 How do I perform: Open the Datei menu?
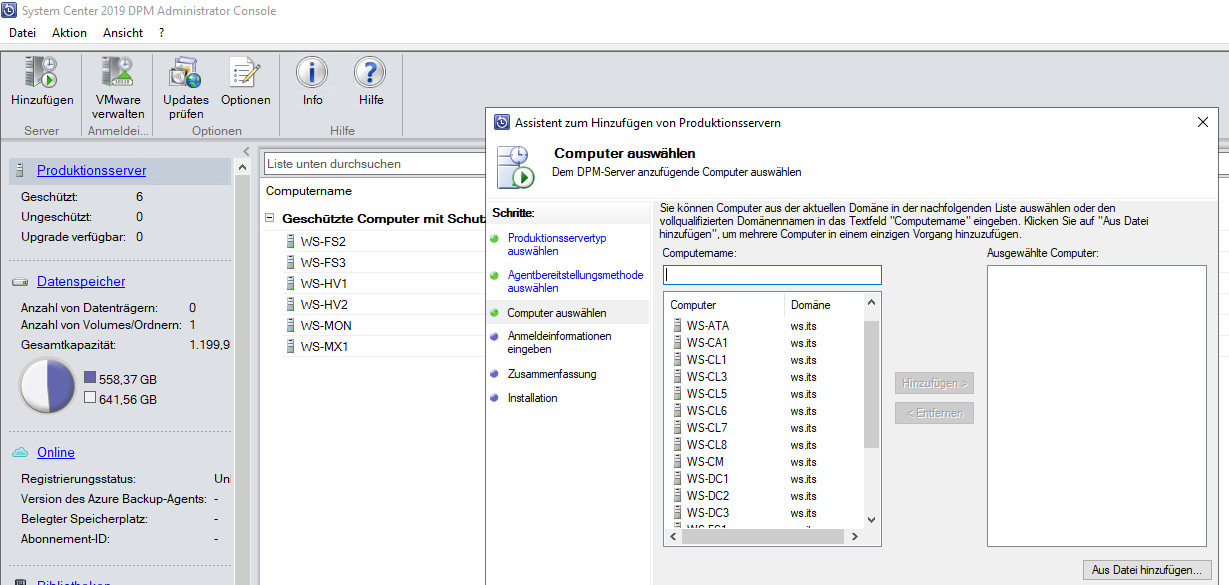pos(22,33)
